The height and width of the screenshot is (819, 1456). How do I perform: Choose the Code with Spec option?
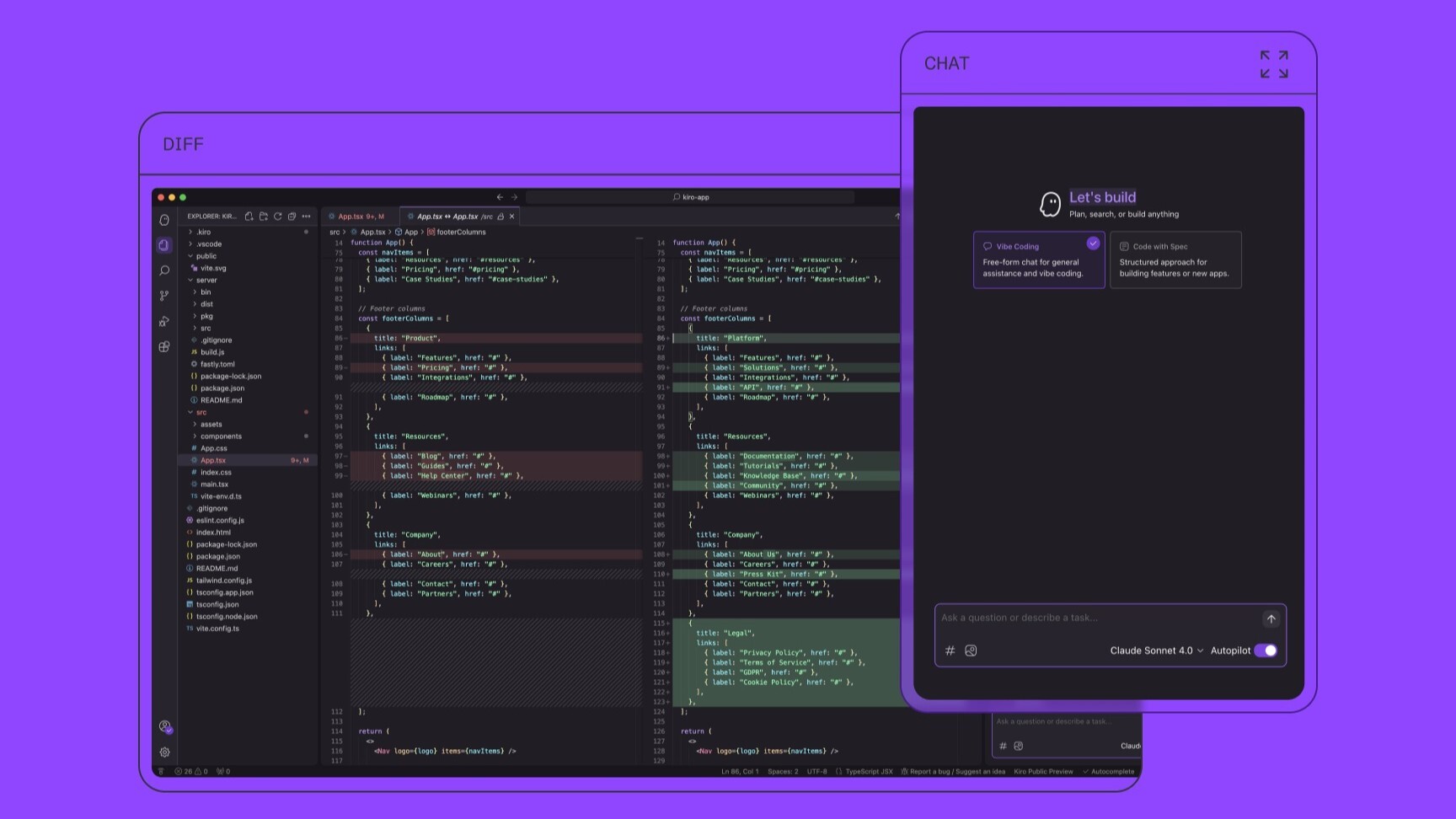(x=1175, y=260)
